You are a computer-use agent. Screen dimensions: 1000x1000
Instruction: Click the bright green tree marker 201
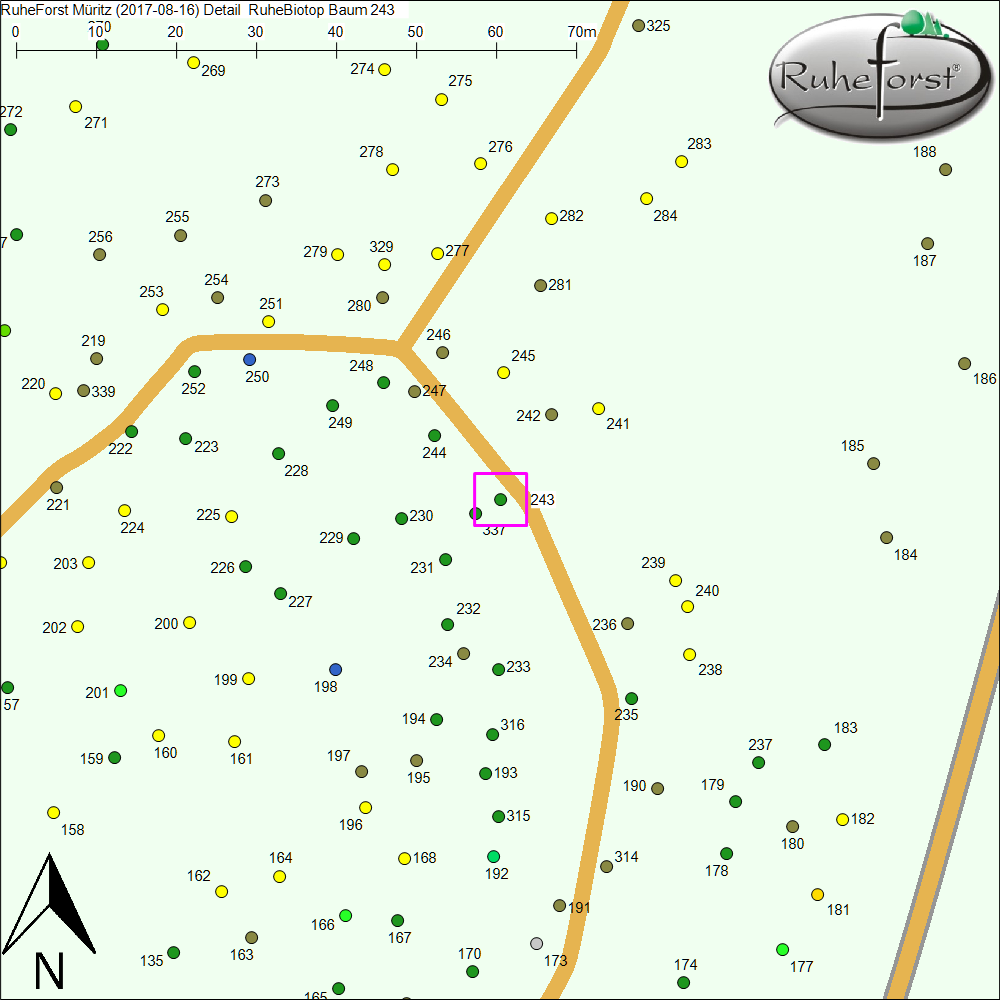click(x=118, y=690)
